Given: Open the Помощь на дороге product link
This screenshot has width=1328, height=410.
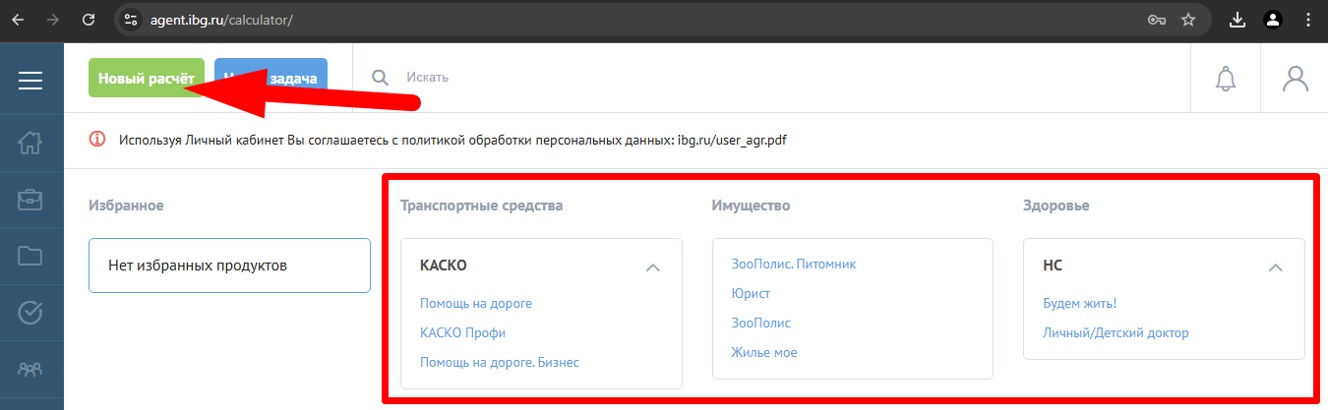Looking at the screenshot, I should tap(475, 303).
